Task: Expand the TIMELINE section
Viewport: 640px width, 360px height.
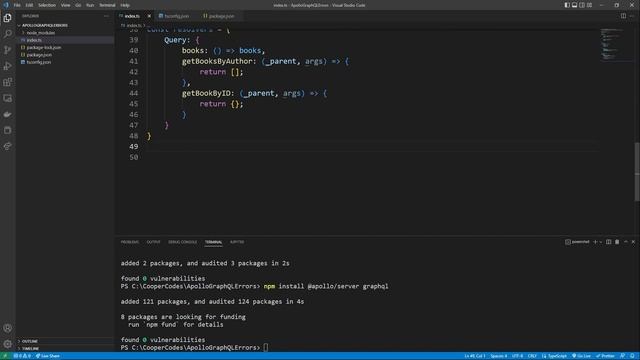Action: pos(30,349)
